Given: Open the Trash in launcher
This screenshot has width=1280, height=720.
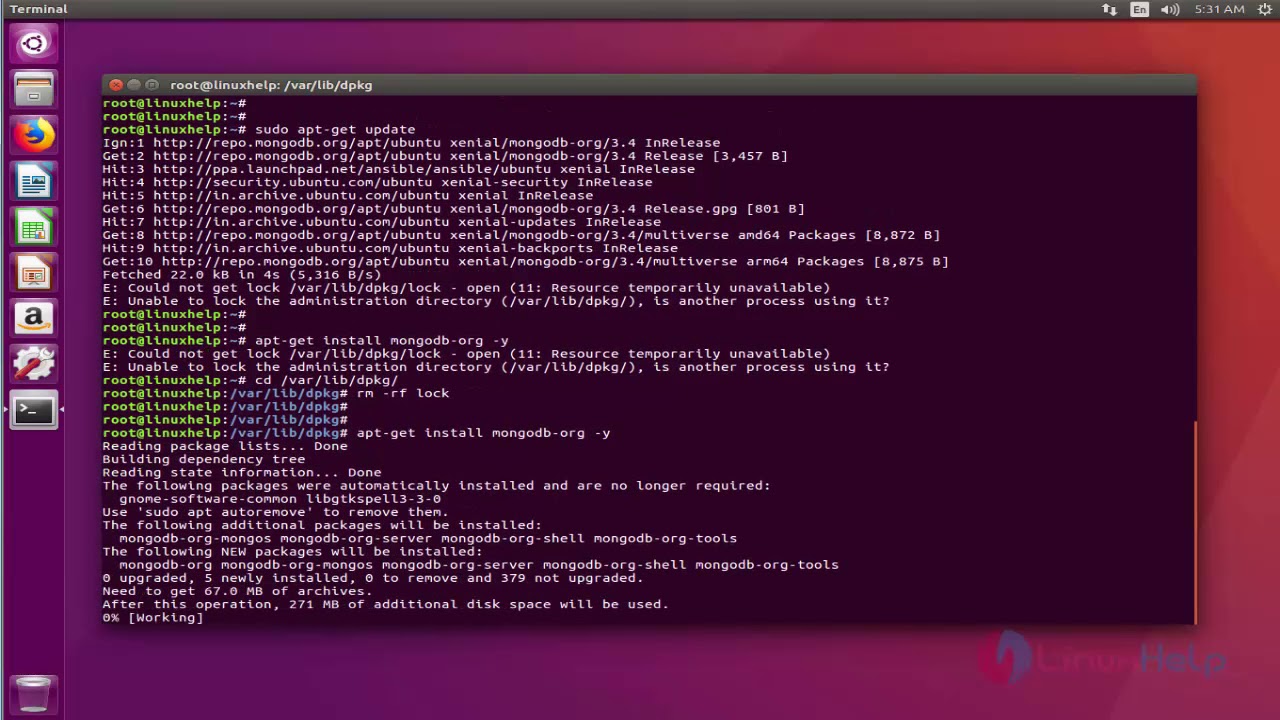Looking at the screenshot, I should tap(33, 694).
